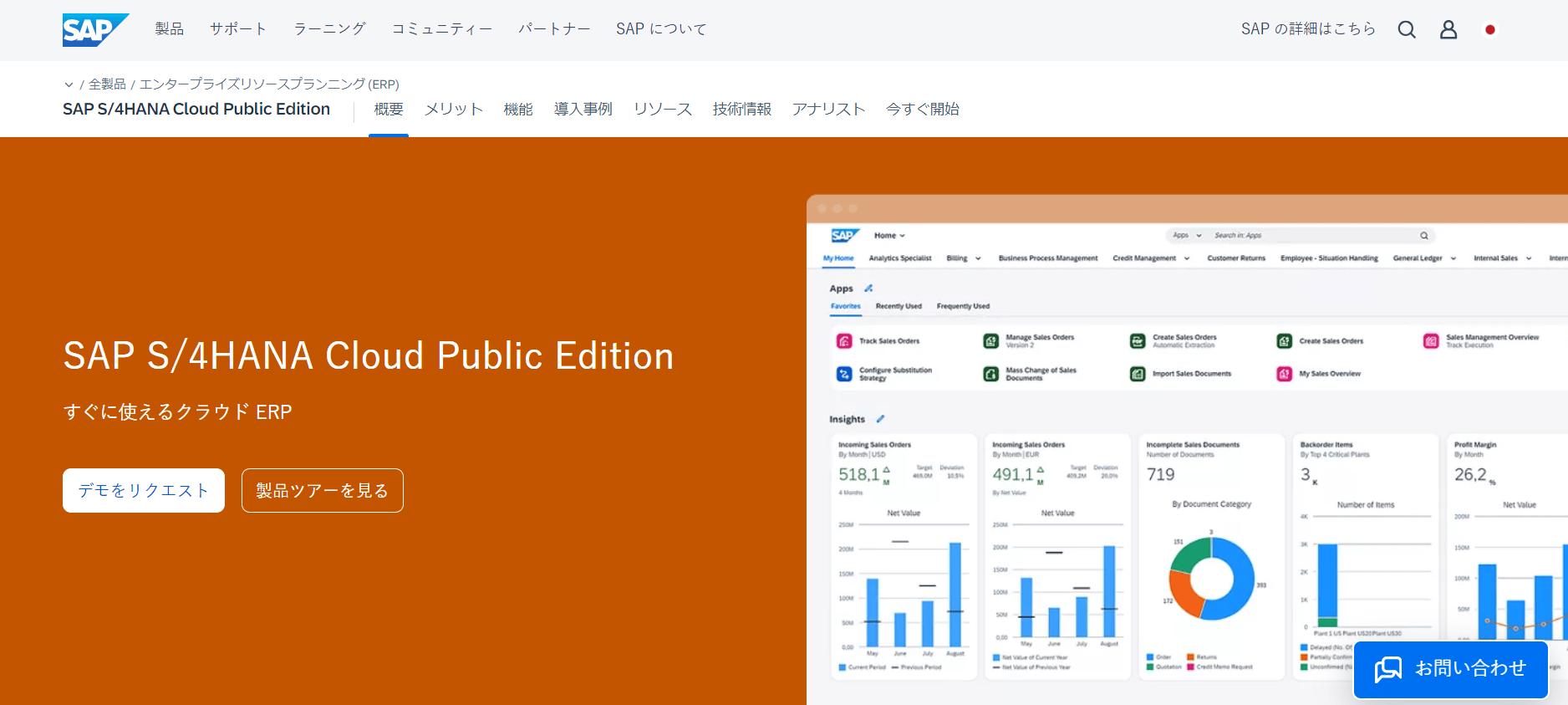Select the My Home tab in the dashboard
The height and width of the screenshot is (705, 1568).
pyautogui.click(x=838, y=258)
